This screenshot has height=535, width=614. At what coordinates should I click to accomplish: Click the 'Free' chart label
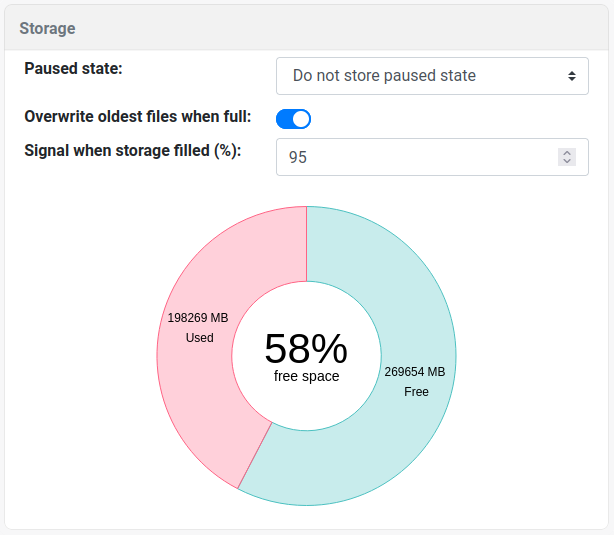coord(416,392)
